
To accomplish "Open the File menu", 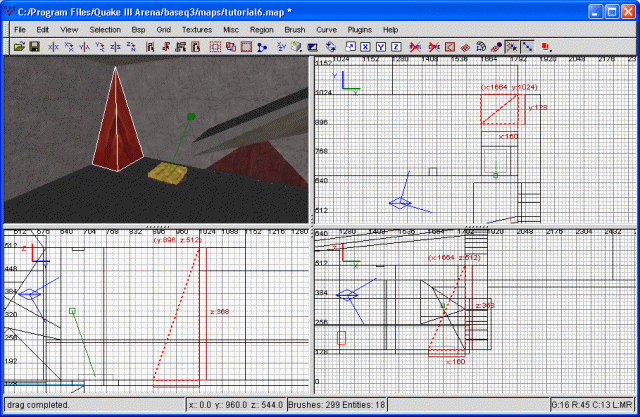I will click(x=20, y=30).
